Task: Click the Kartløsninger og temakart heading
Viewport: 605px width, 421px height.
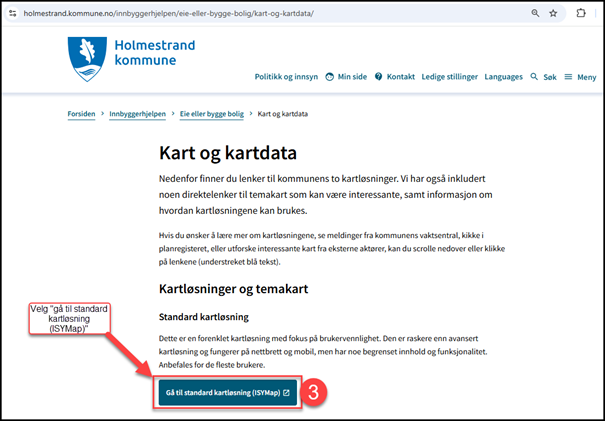Action: [233, 289]
